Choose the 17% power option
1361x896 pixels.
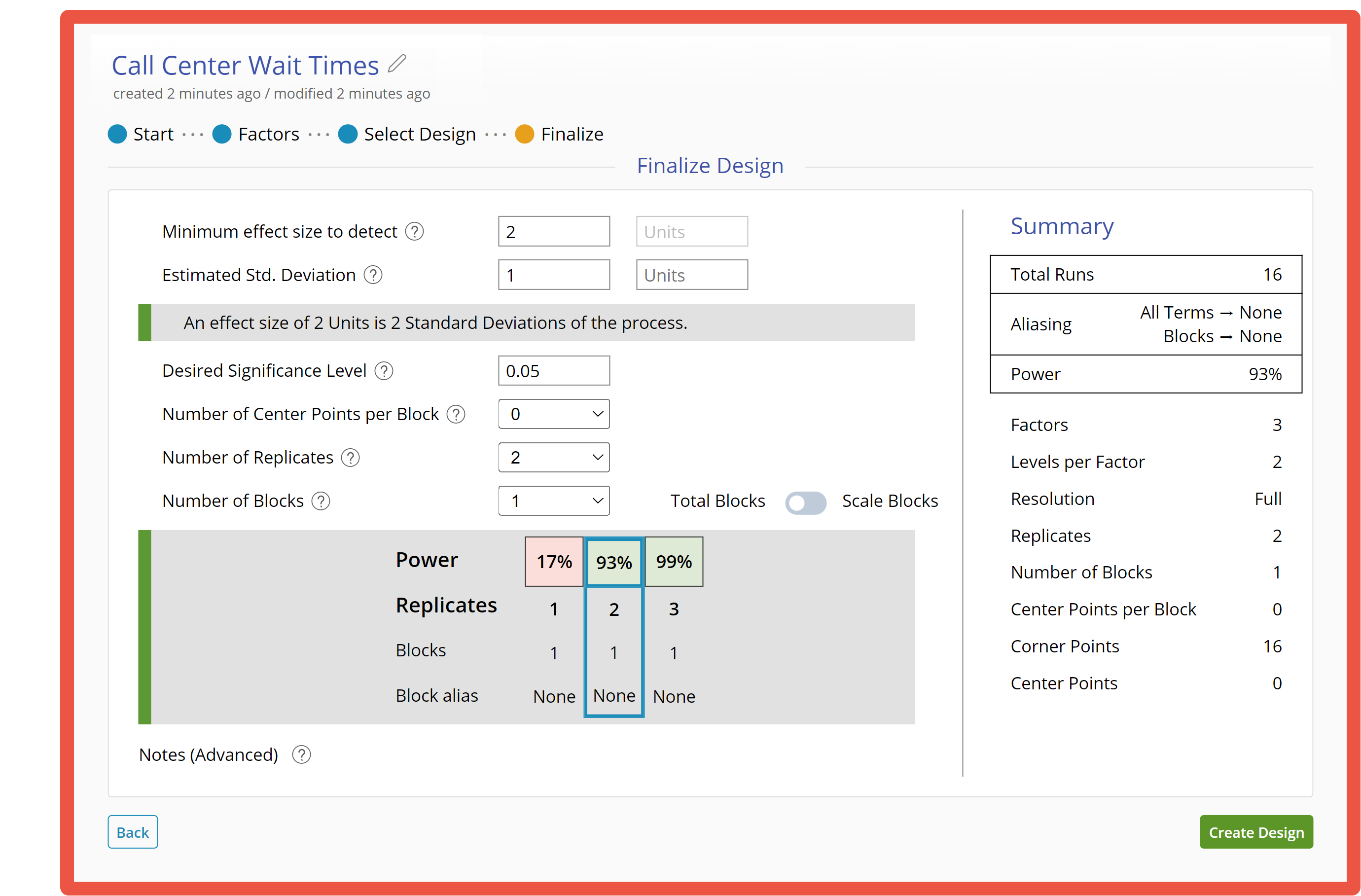click(554, 562)
